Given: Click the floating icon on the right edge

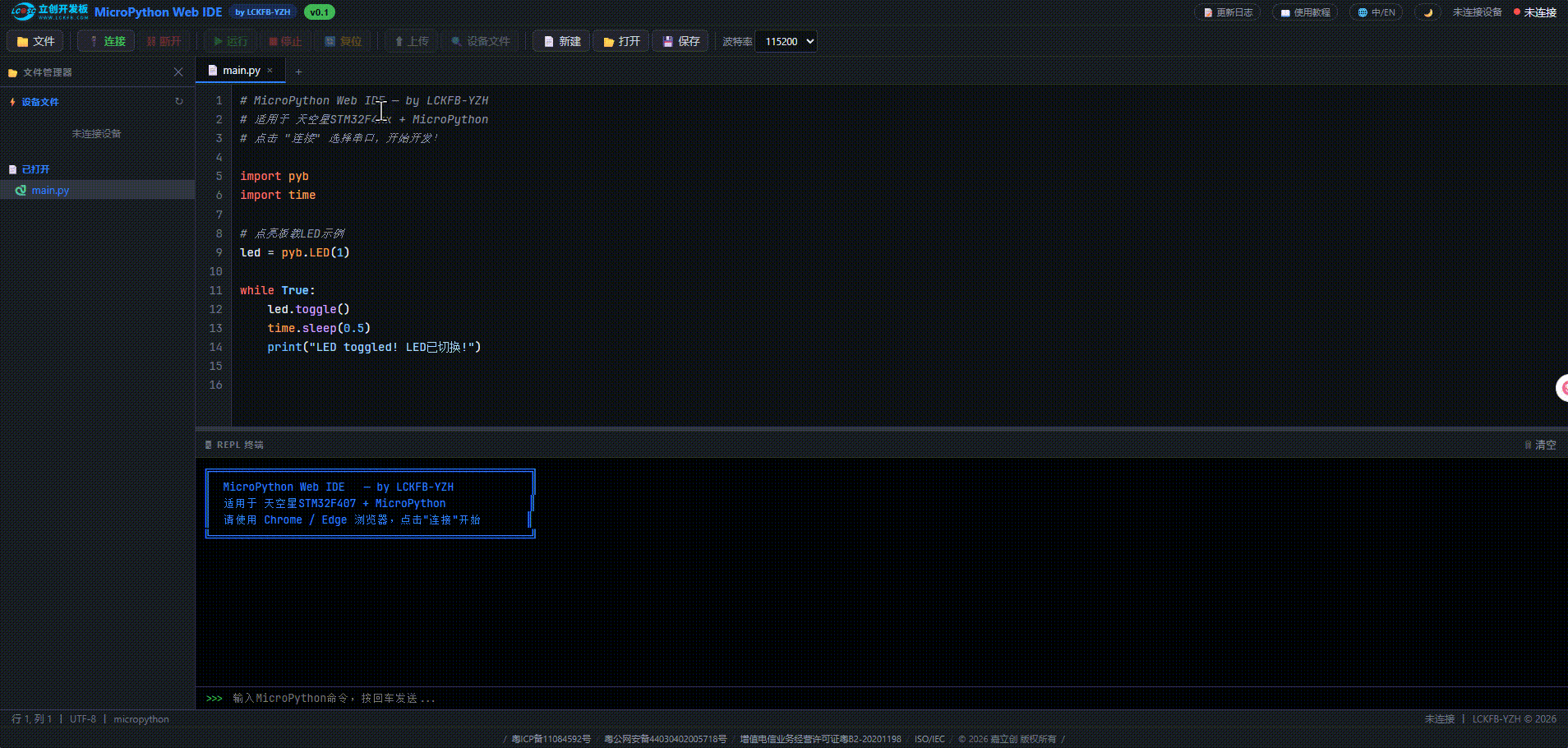Looking at the screenshot, I should 1561,388.
